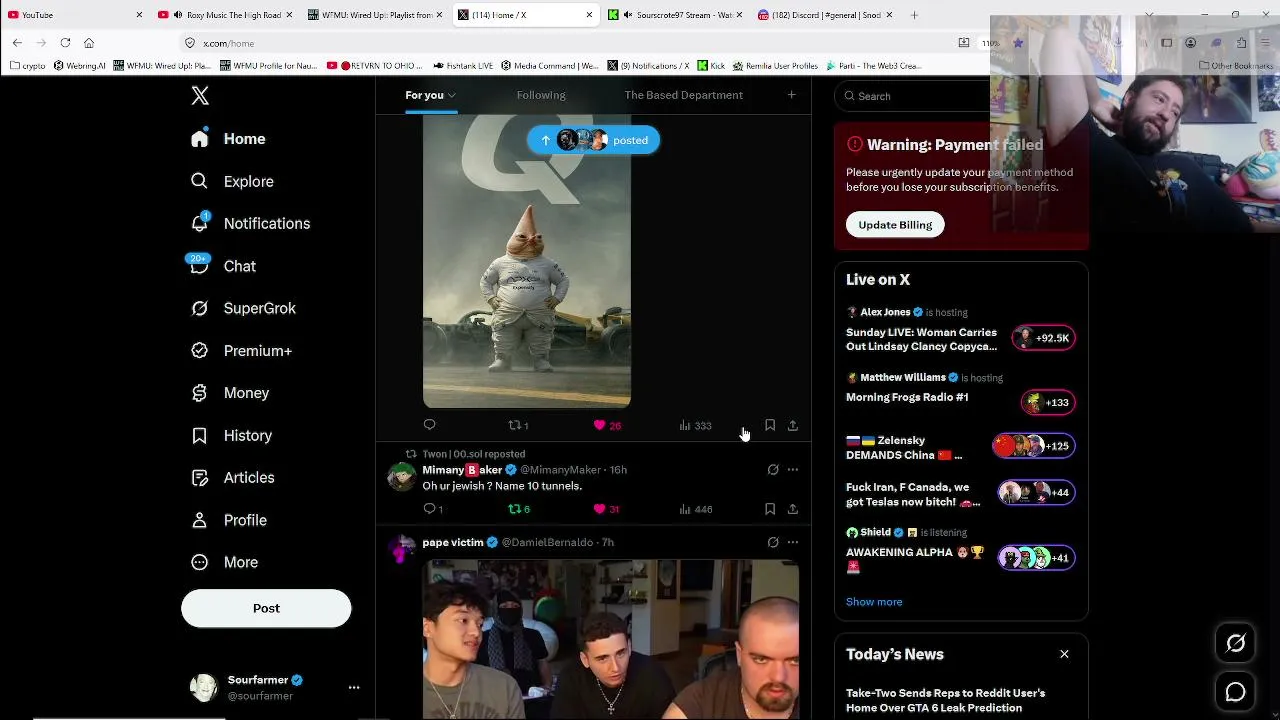Image resolution: width=1280 pixels, height=720 pixels.
Task: Open the Remilia User Profiles bookmark
Action: point(774,66)
